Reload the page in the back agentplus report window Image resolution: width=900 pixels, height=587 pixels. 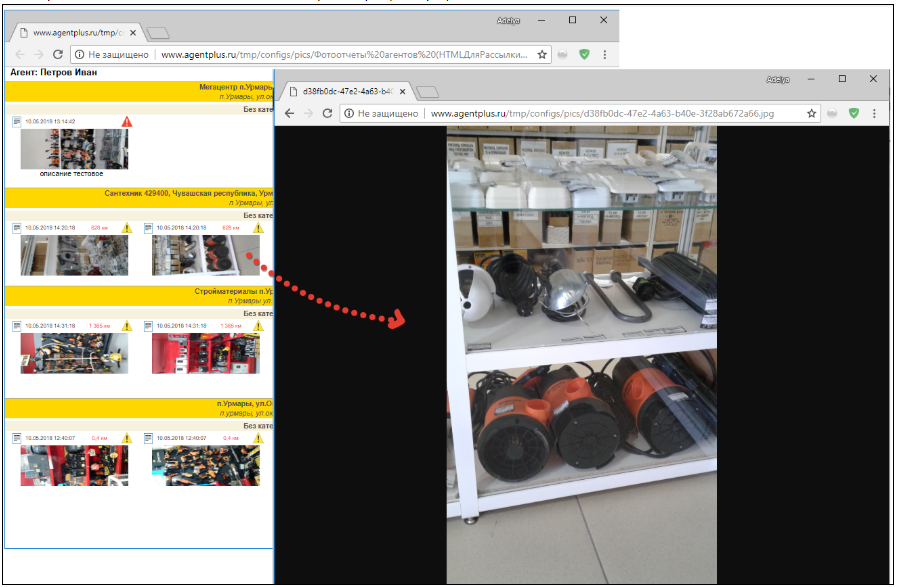57,55
